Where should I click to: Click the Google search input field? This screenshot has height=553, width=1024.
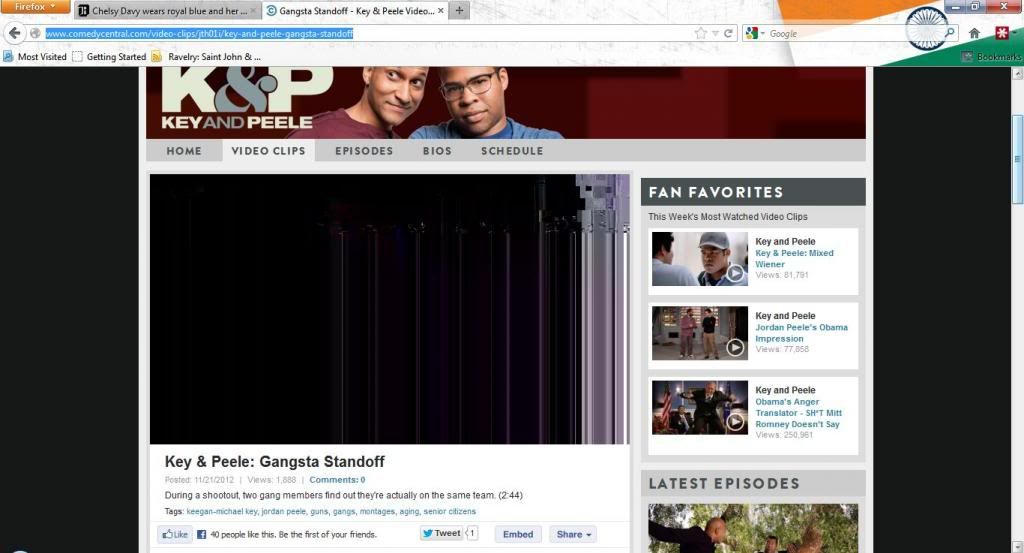point(854,33)
